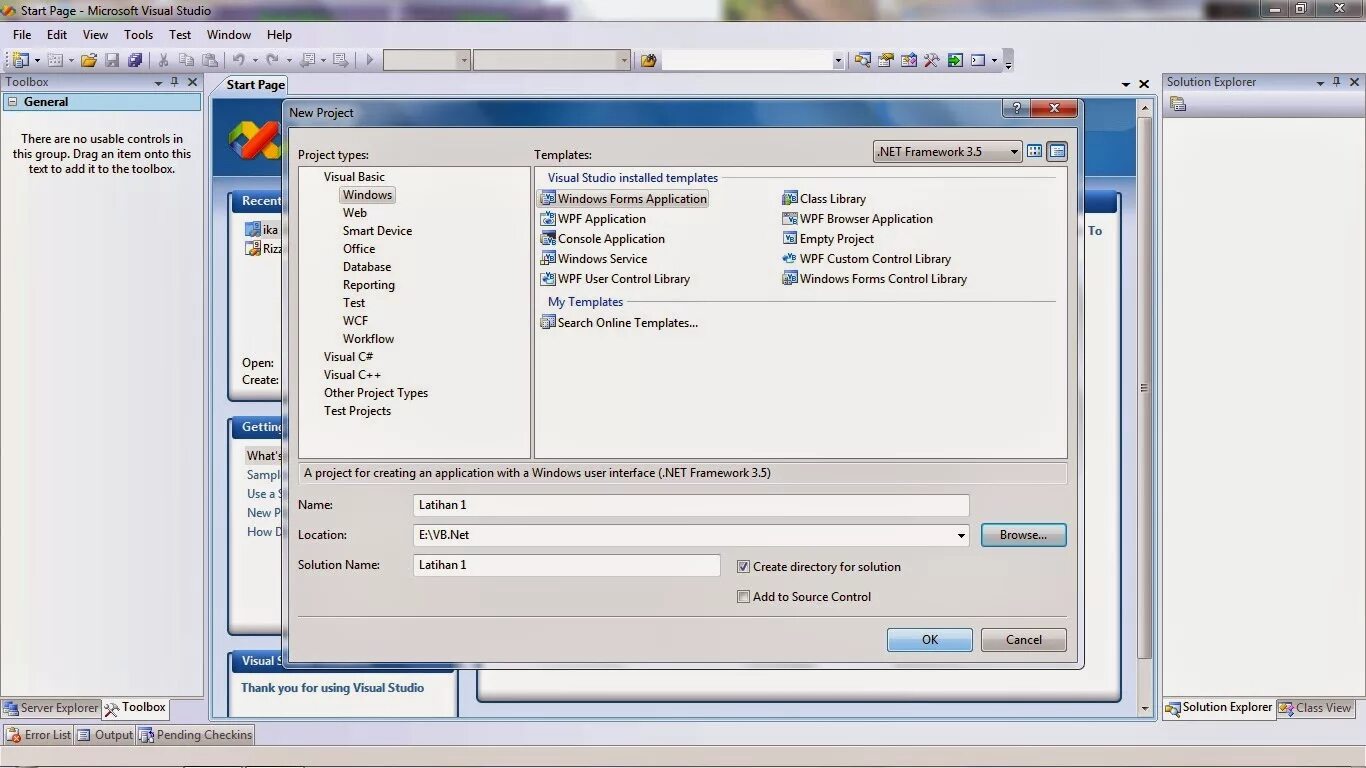Click Search Online Templates...
Viewport: 1366px width, 768px height.
tap(619, 323)
